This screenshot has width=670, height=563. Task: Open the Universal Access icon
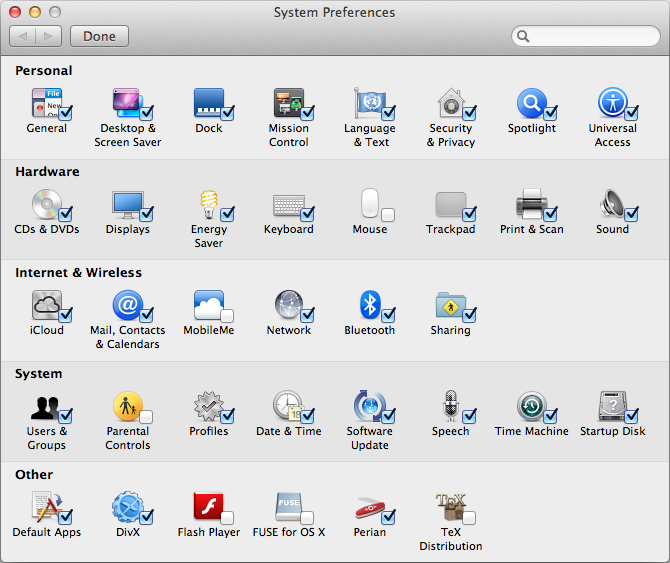click(612, 103)
